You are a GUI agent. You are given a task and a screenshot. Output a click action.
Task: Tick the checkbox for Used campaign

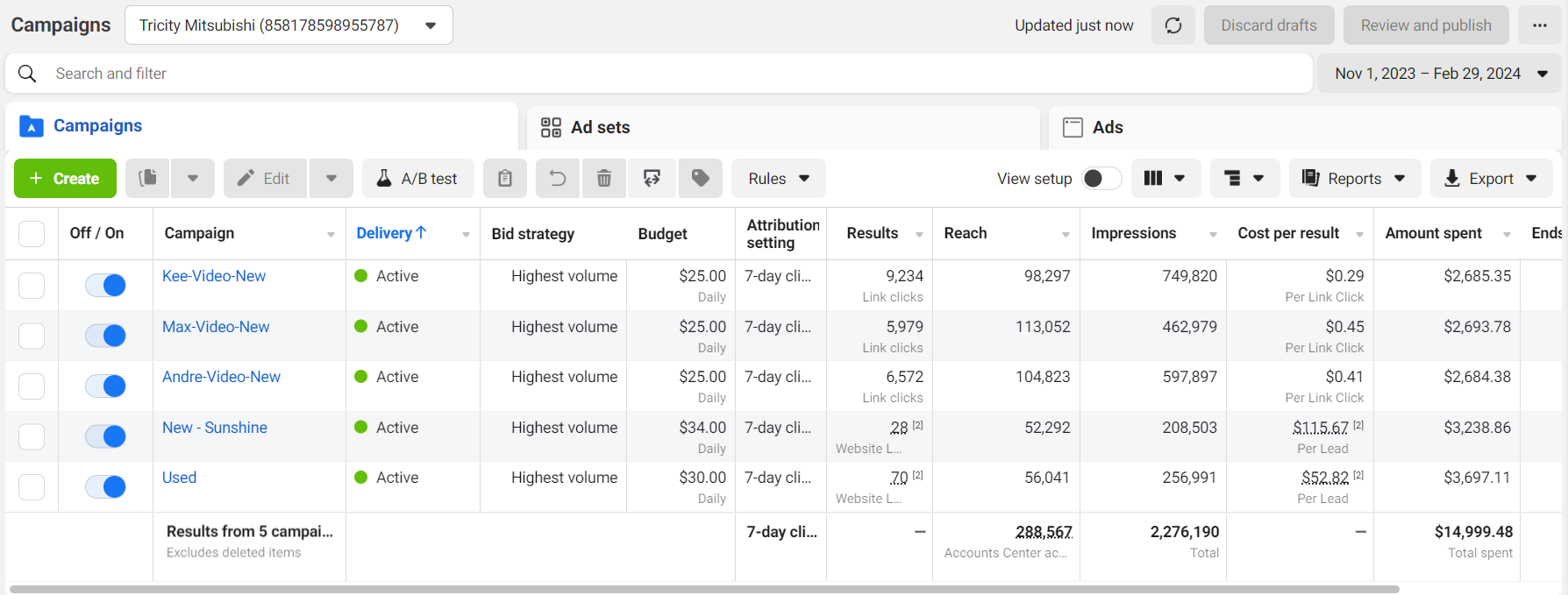pos(32,486)
